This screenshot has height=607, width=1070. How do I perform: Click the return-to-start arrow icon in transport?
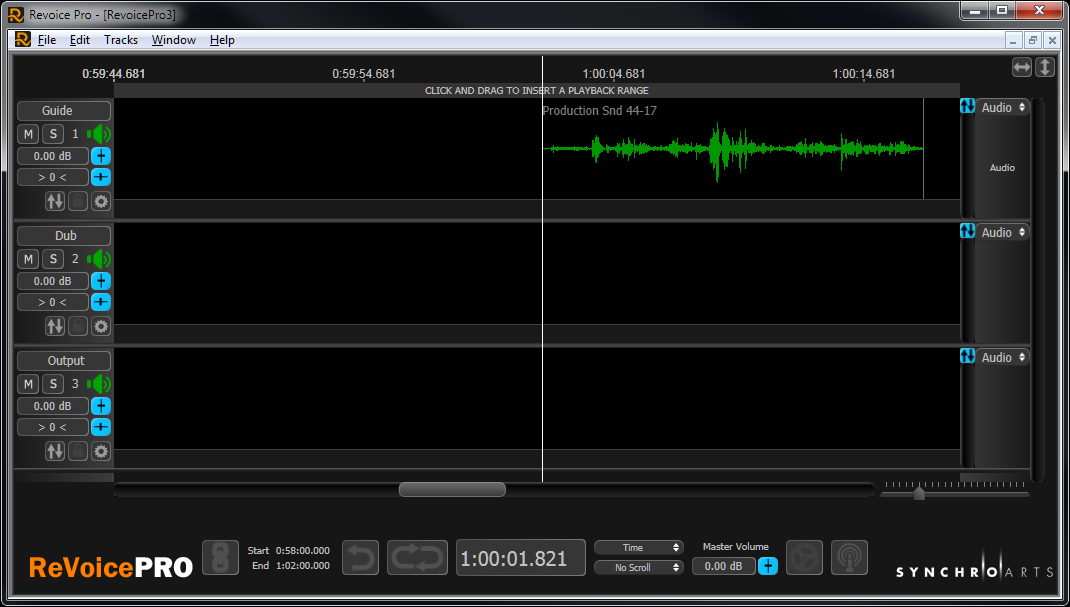(360, 558)
